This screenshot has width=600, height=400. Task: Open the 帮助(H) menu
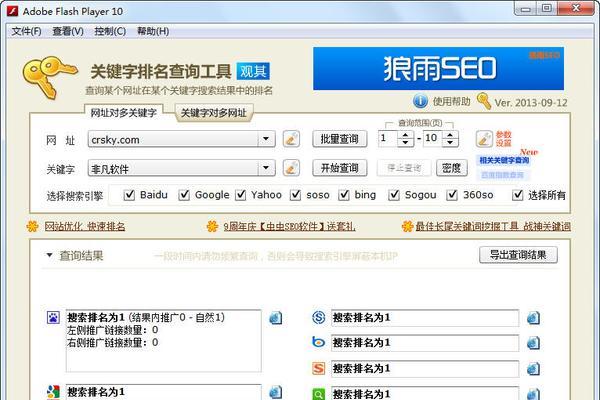153,31
